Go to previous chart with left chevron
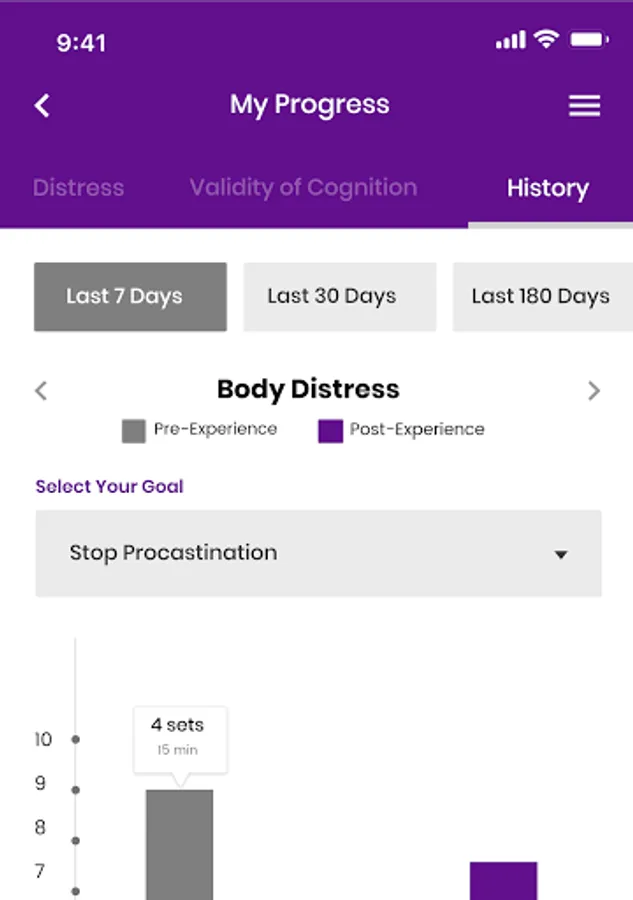The height and width of the screenshot is (900, 633). pyautogui.click(x=41, y=390)
